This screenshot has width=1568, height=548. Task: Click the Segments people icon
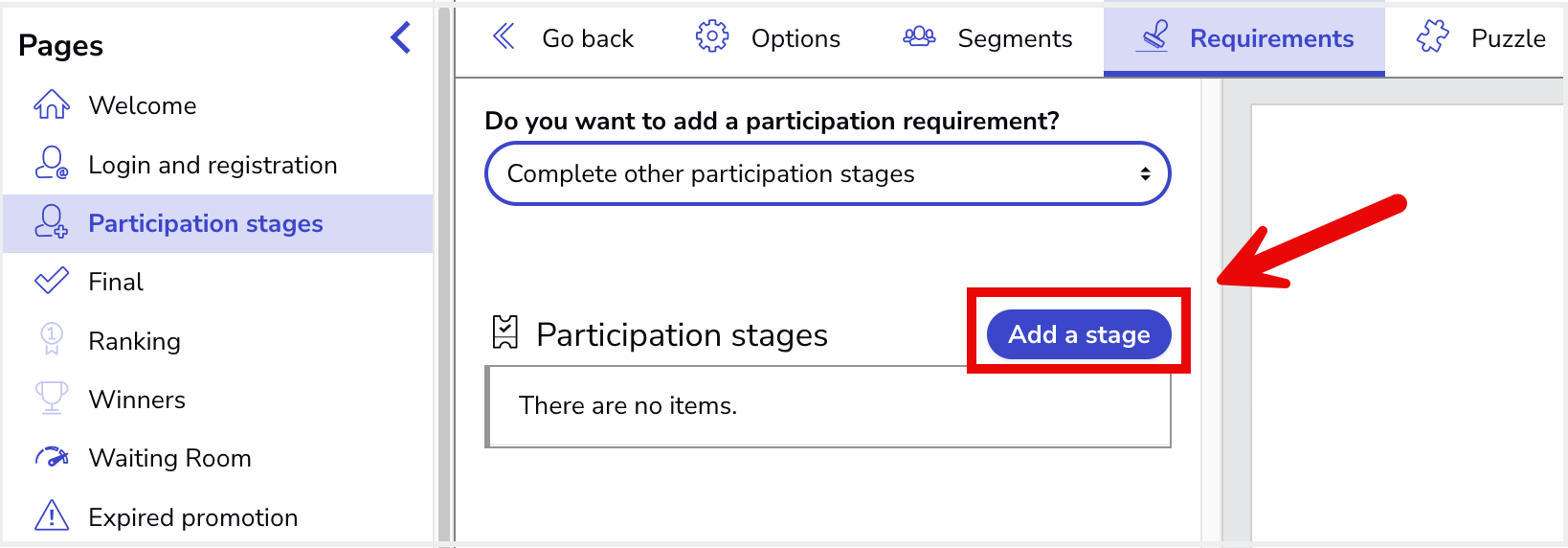tap(919, 36)
